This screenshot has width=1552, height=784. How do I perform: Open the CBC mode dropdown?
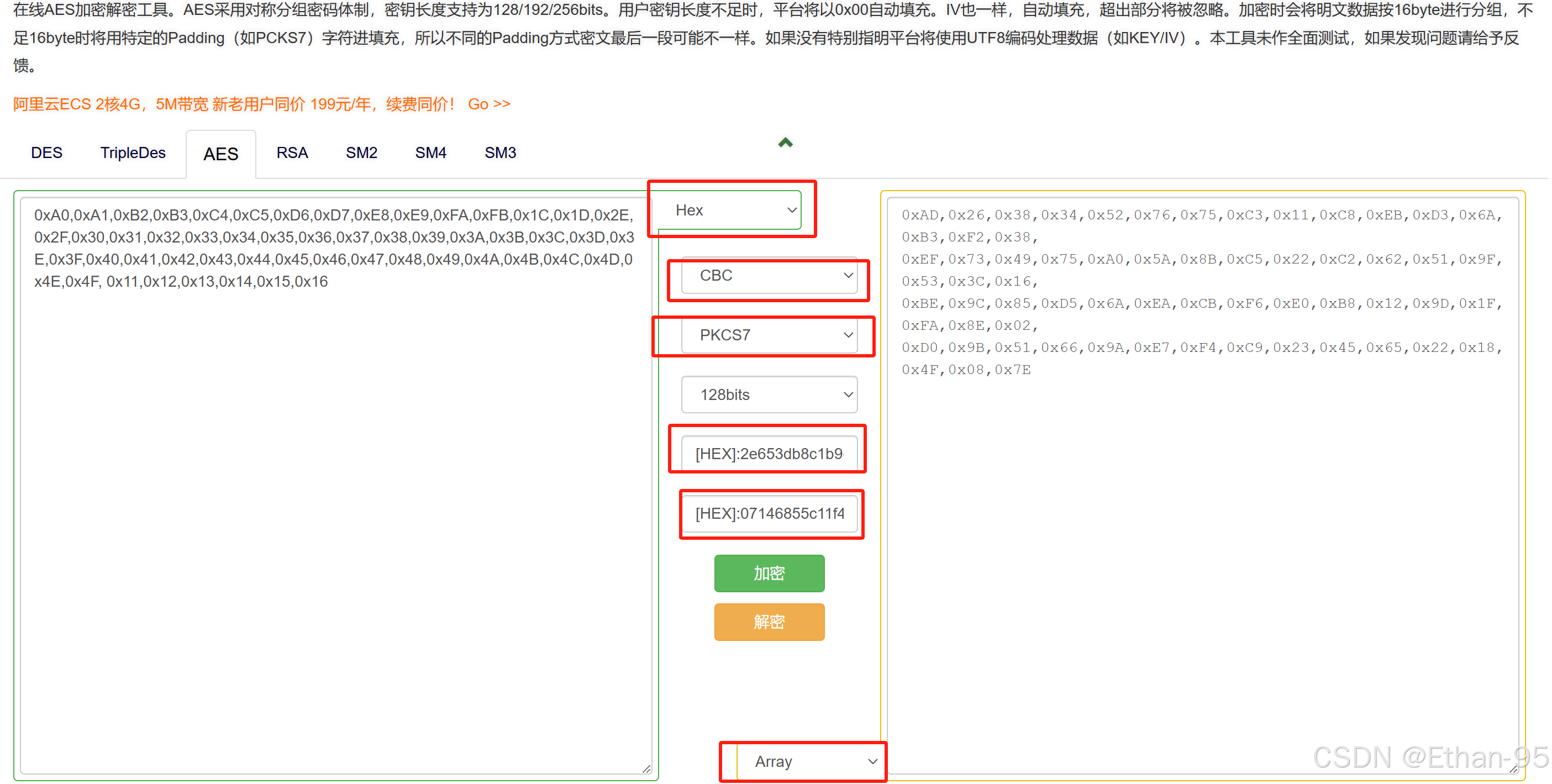[770, 275]
